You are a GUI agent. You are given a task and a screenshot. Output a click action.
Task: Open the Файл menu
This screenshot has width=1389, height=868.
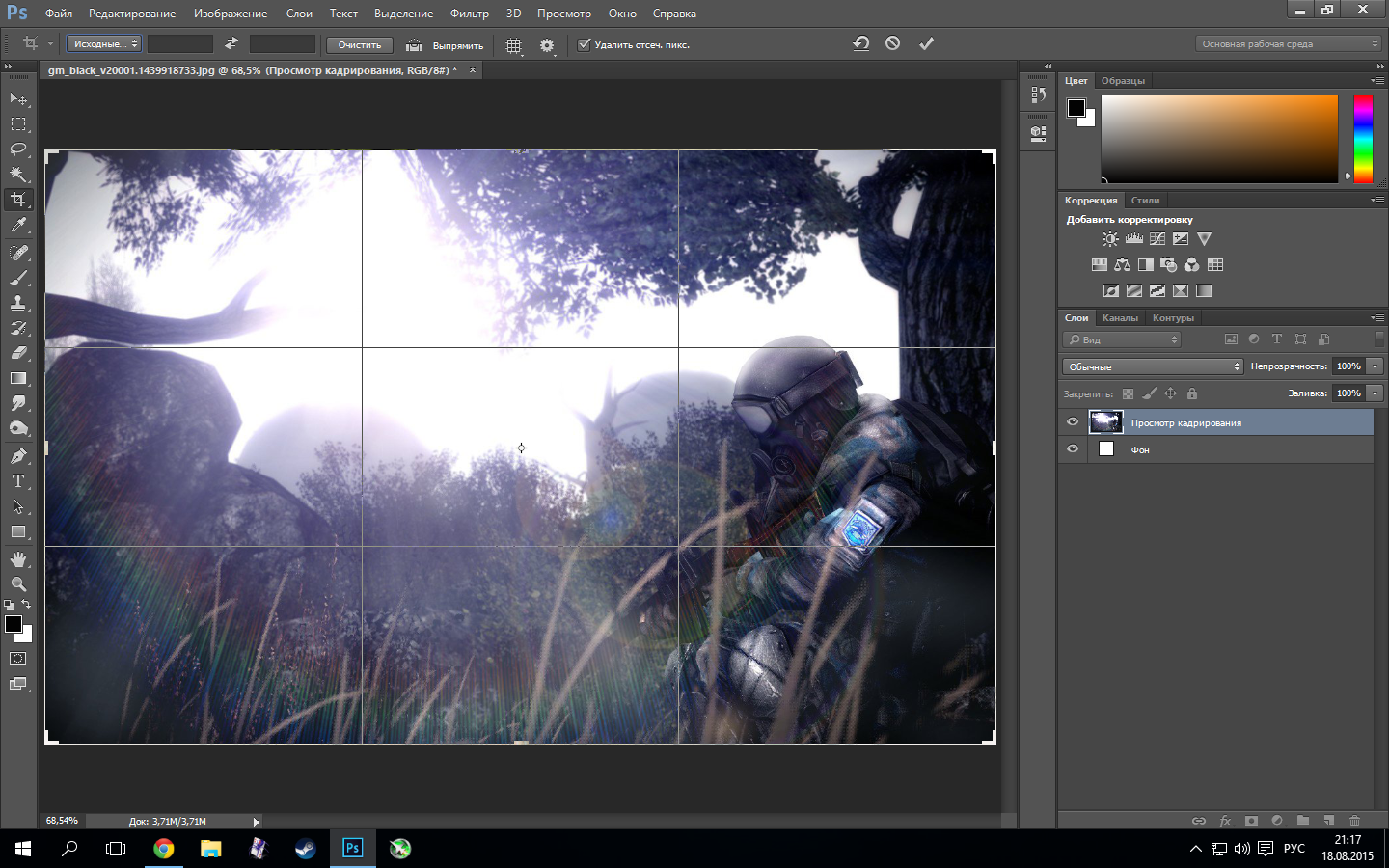(x=59, y=14)
